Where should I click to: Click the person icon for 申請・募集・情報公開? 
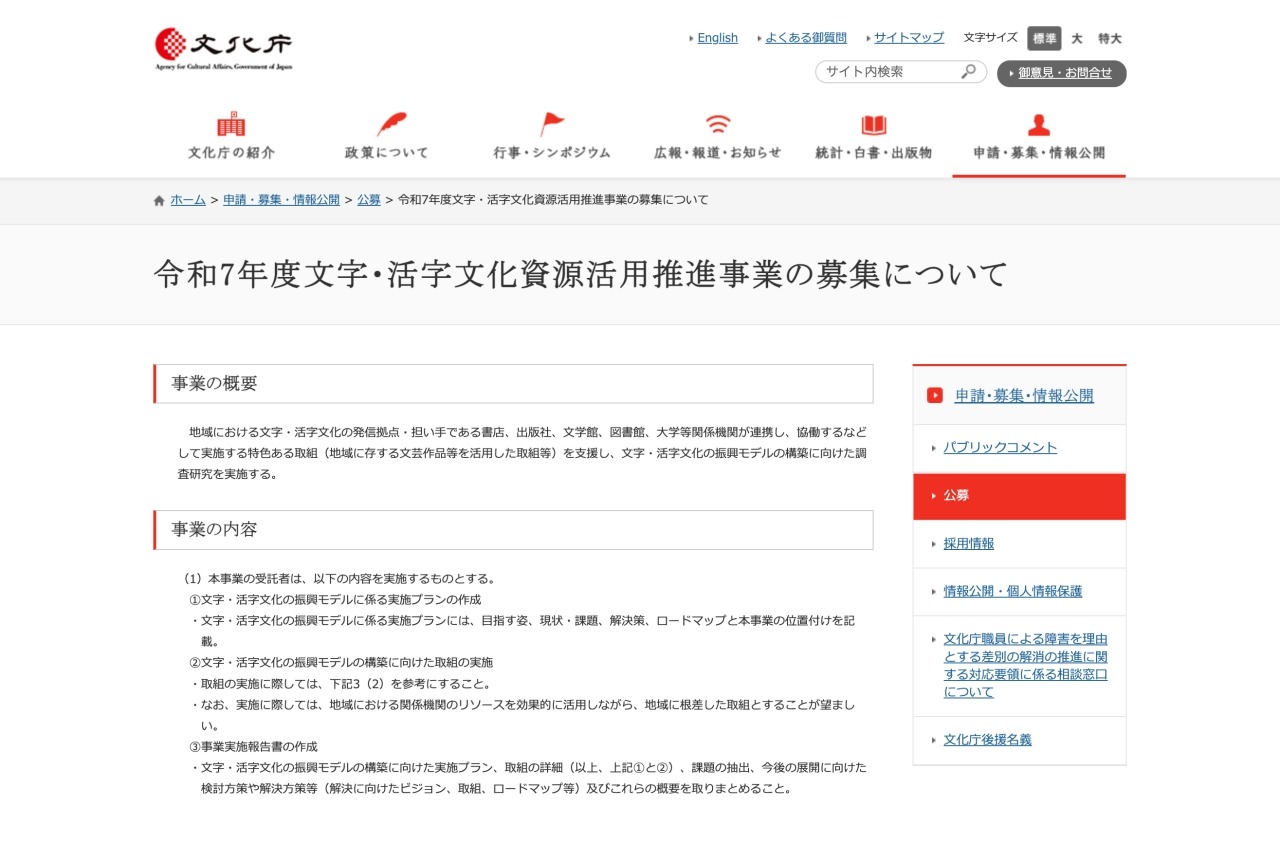click(1039, 125)
